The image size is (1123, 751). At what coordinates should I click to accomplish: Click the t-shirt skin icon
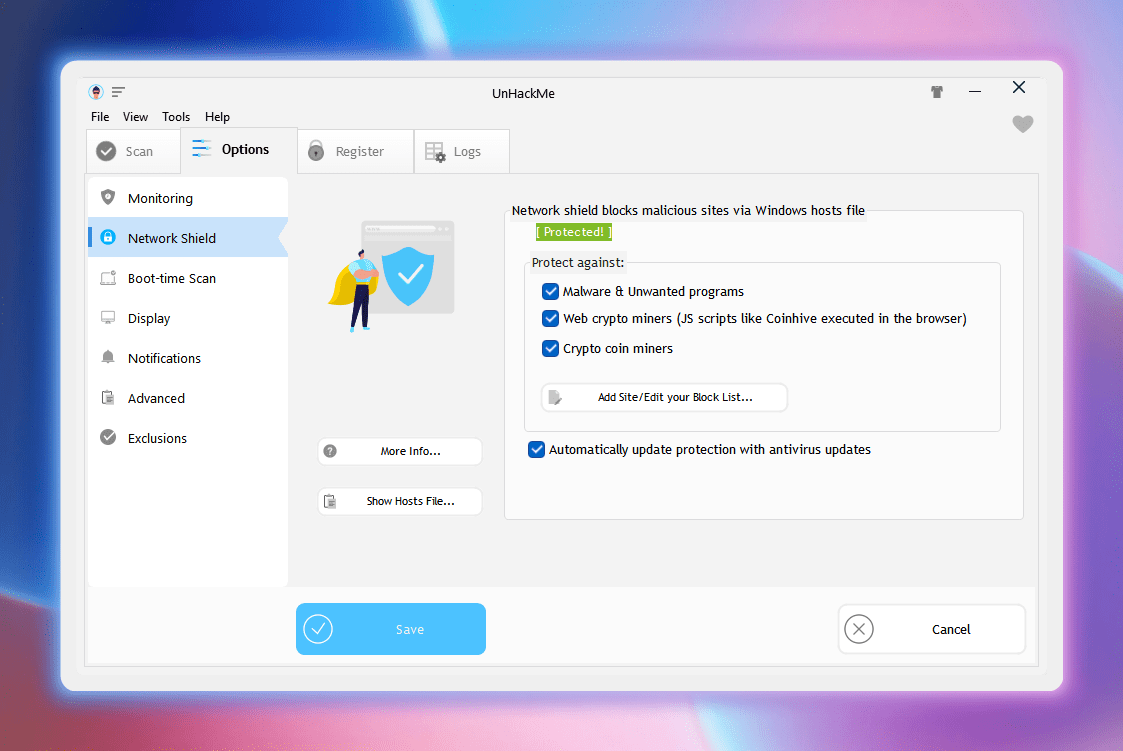point(936,92)
